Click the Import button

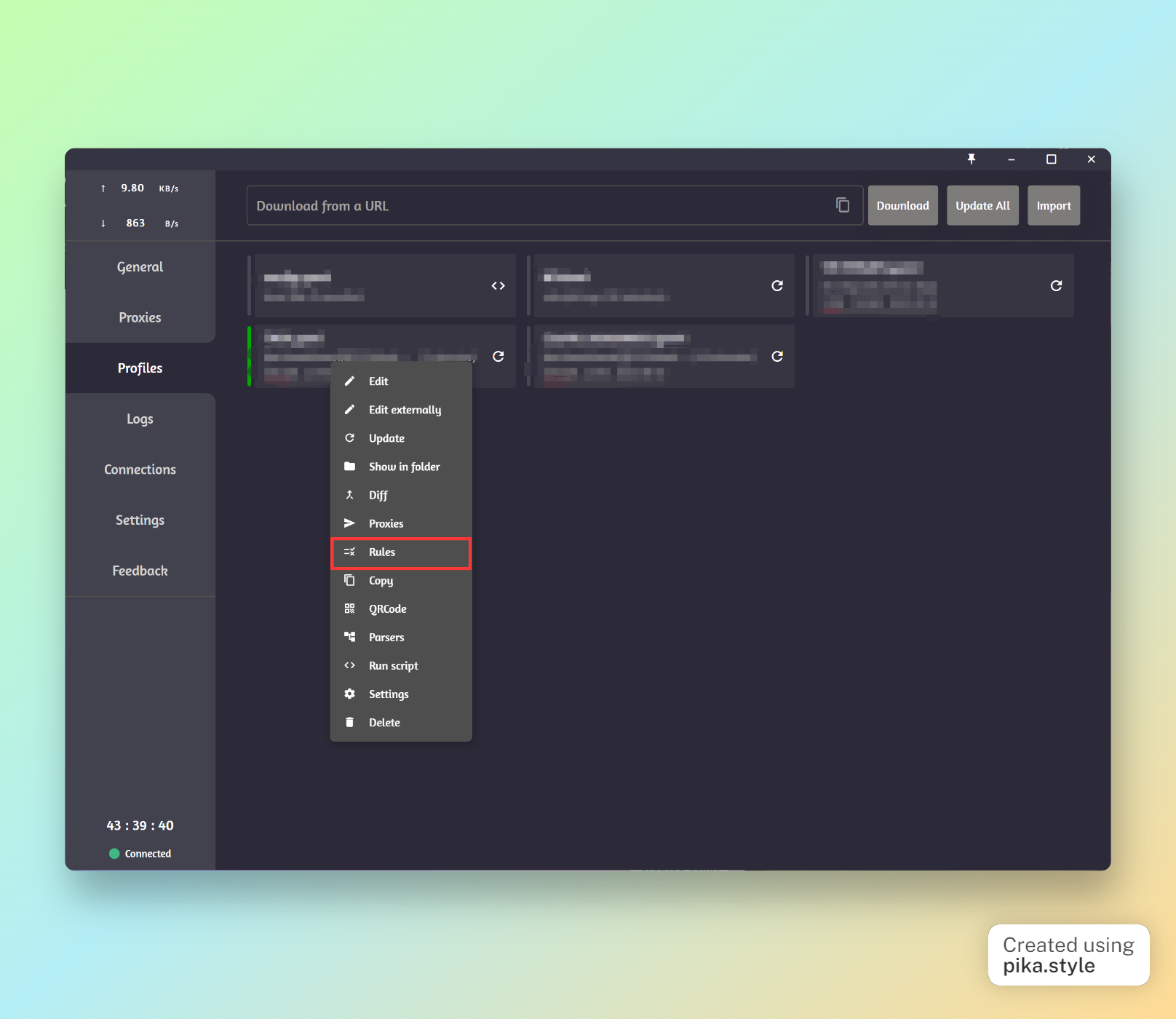point(1053,206)
